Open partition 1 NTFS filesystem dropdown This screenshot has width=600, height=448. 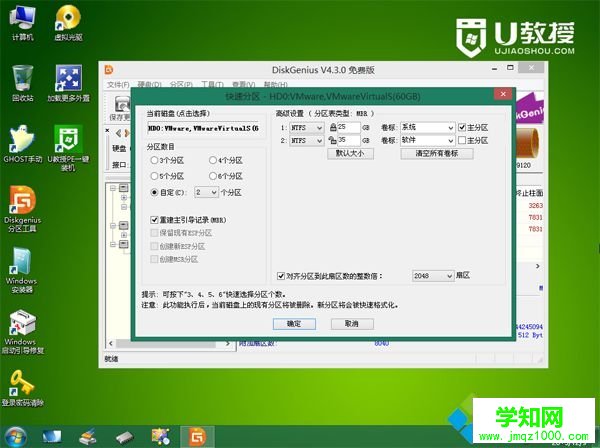(x=307, y=128)
